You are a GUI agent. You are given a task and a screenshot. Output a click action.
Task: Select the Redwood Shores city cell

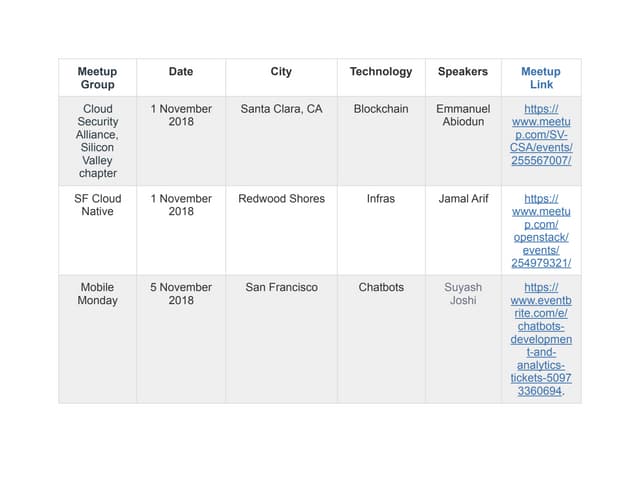[x=281, y=199]
